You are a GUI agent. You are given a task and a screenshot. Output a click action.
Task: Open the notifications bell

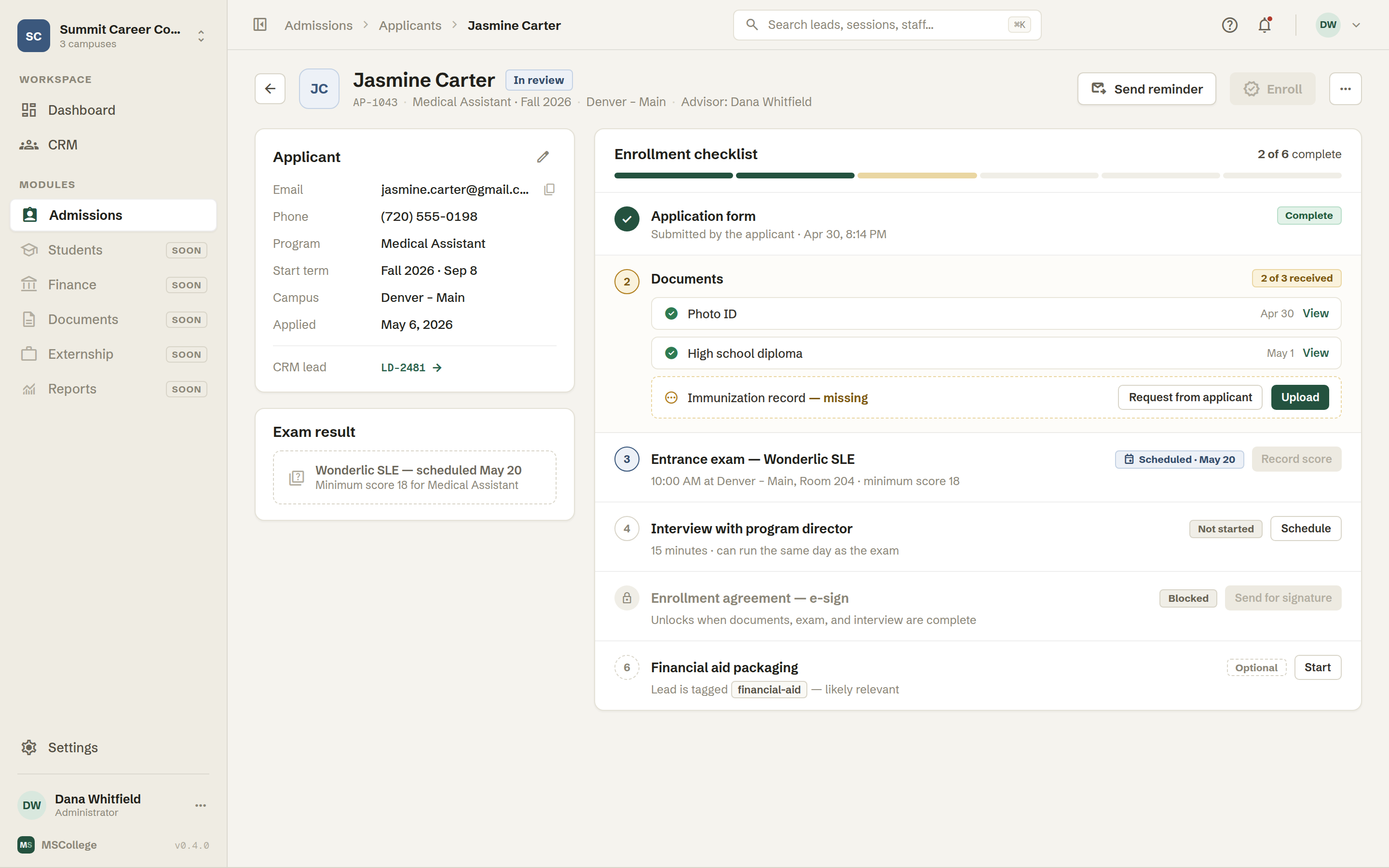[x=1265, y=25]
